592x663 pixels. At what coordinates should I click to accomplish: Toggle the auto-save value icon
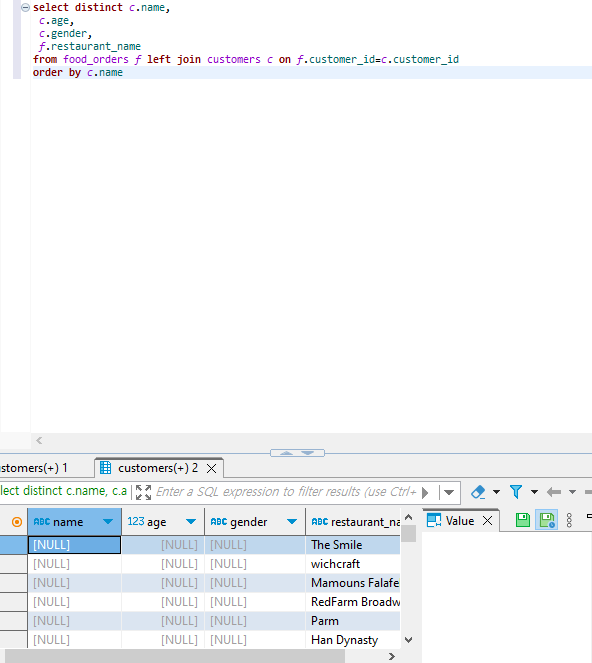[546, 520]
